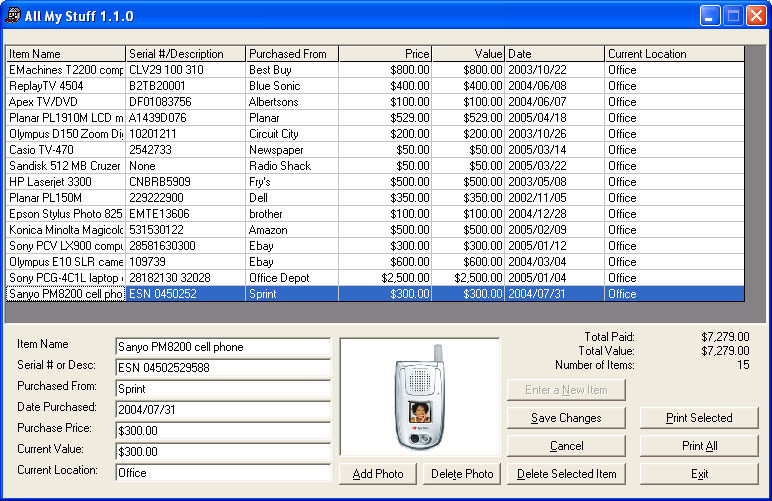The image size is (772, 501).
Task: Click the Print All button
Action: click(699, 446)
